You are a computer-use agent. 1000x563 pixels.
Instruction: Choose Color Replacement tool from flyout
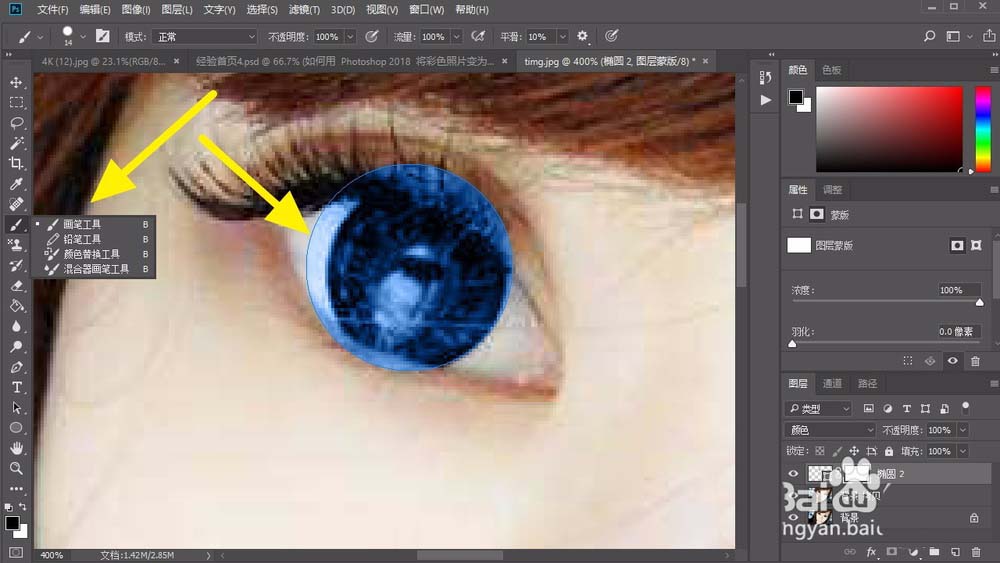coord(94,254)
